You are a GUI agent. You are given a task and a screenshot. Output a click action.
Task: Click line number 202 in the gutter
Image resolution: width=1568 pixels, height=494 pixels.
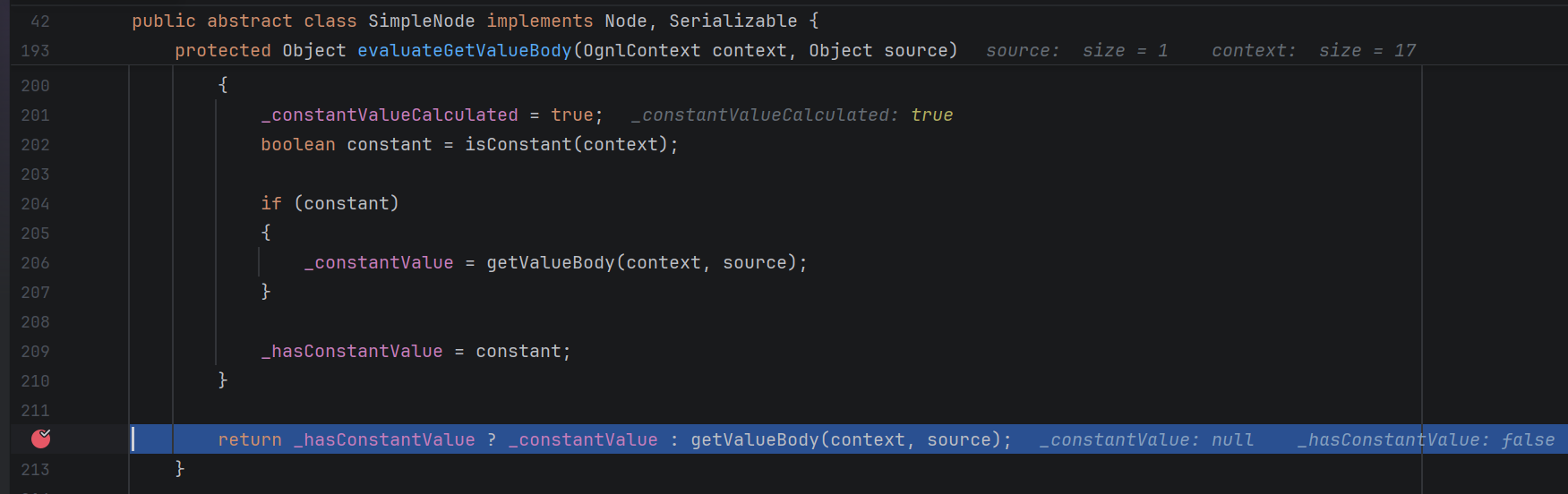pos(36,145)
